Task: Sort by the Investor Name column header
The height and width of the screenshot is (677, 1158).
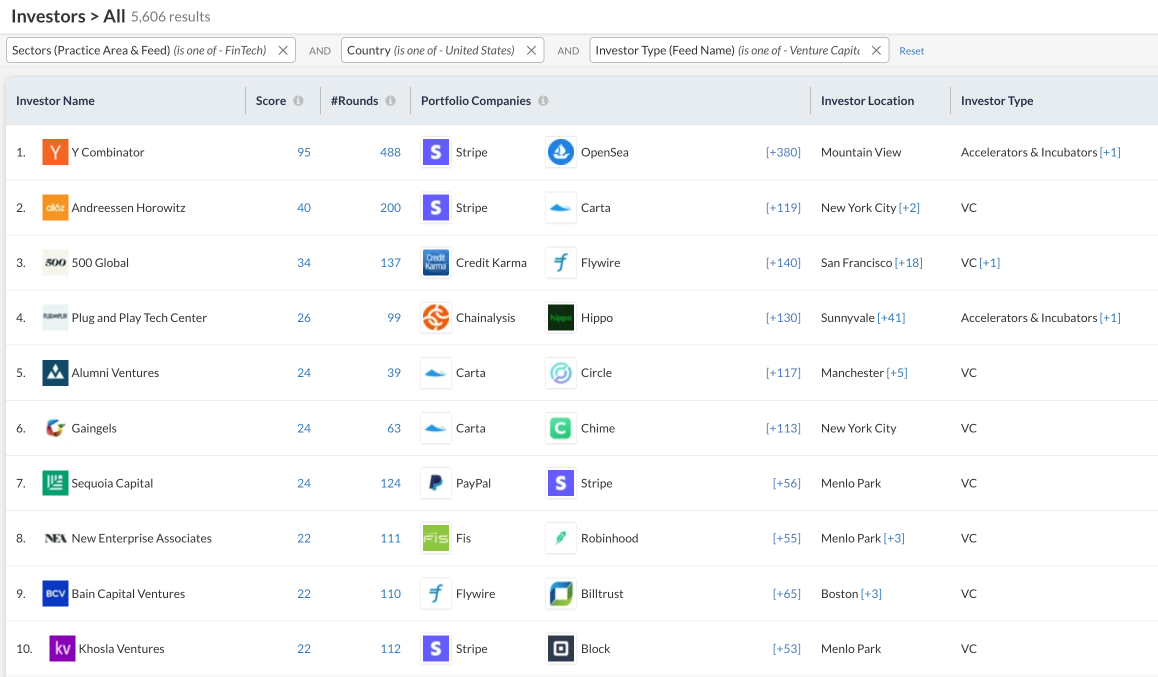Action: point(55,101)
